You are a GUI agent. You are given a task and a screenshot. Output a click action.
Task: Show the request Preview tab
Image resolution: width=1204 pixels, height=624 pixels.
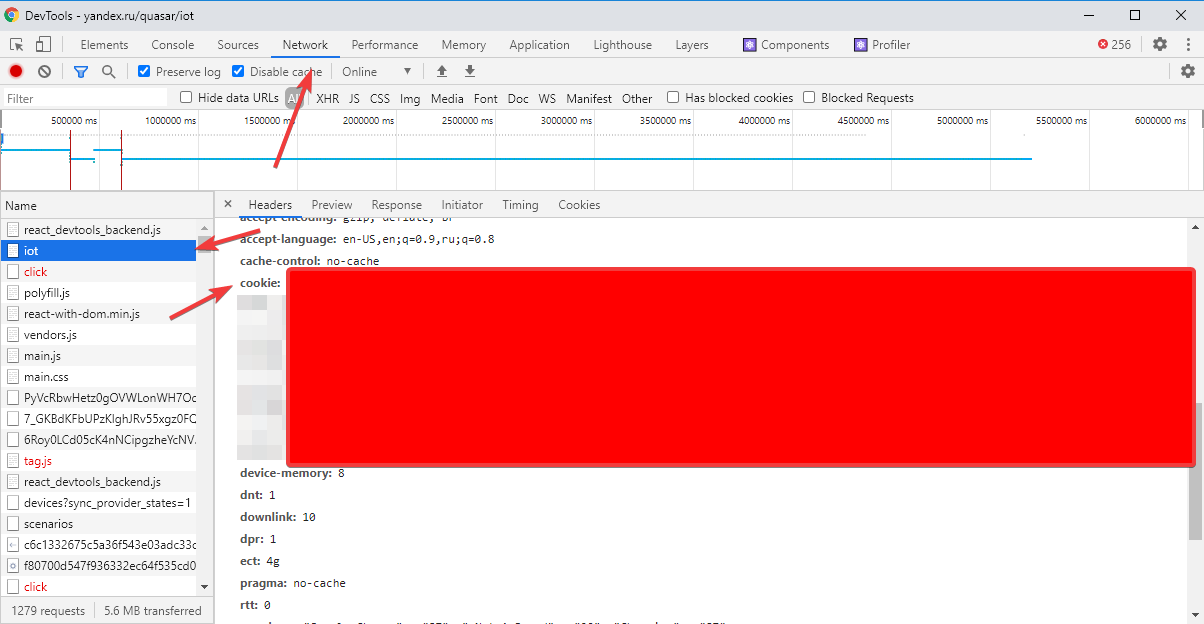332,205
